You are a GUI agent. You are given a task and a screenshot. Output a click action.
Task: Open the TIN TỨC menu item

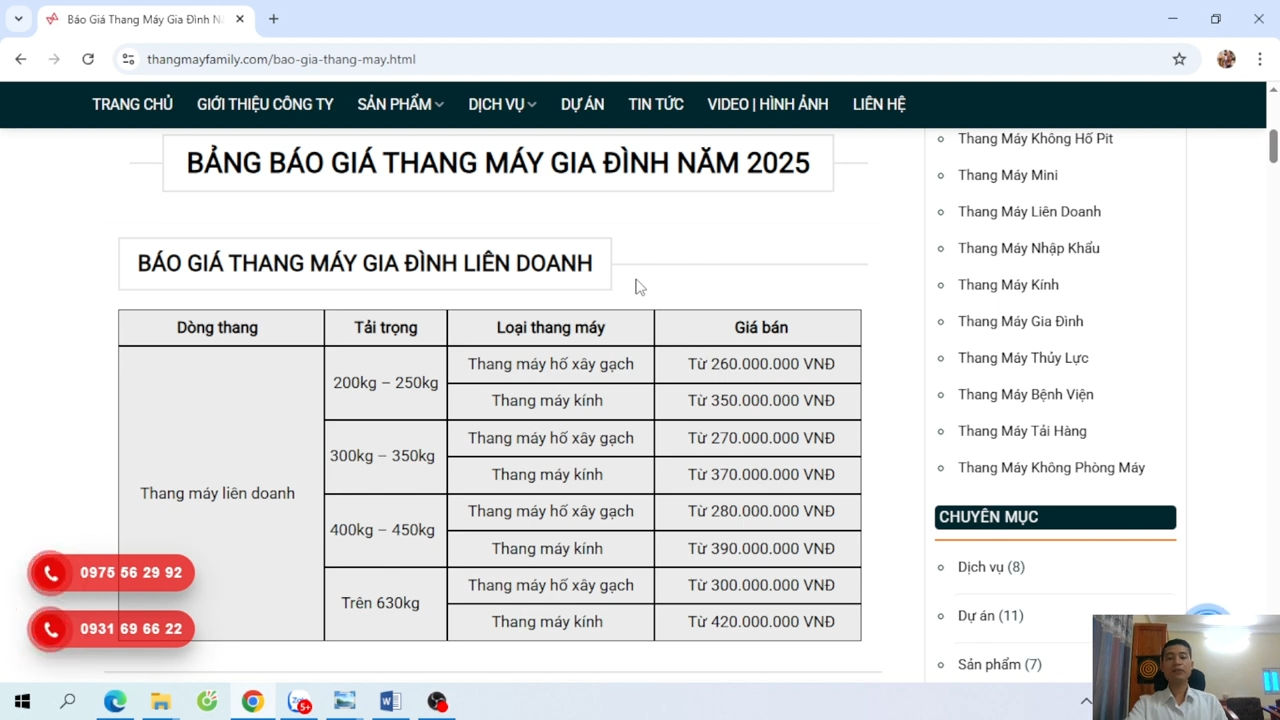(x=655, y=104)
